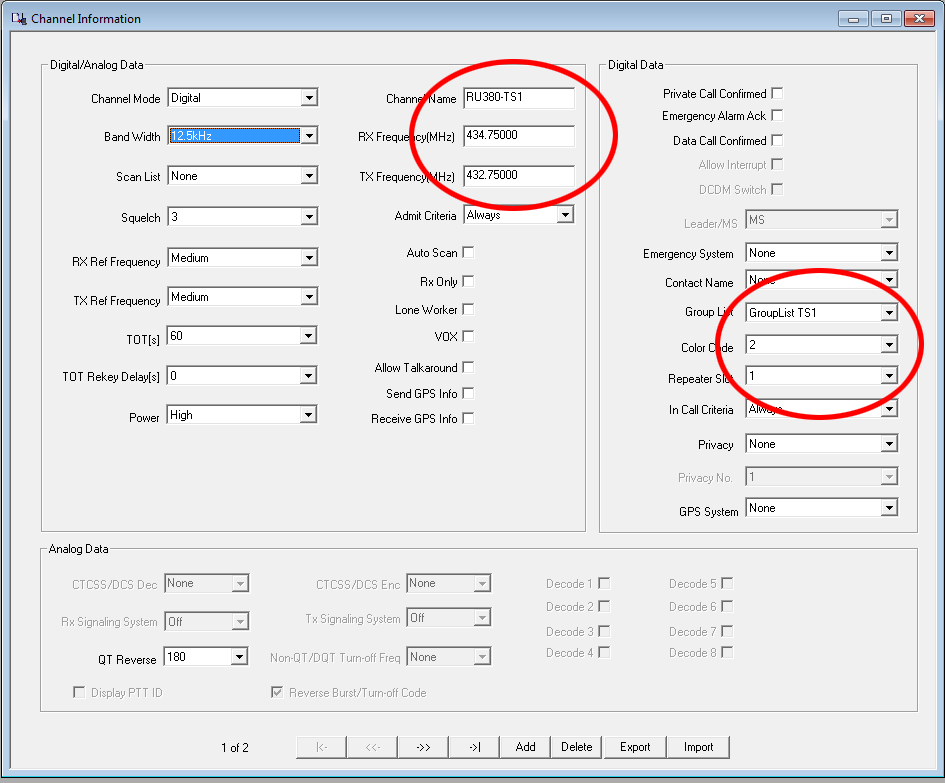This screenshot has width=945, height=783.
Task: Open the Color Code dropdown
Action: click(x=888, y=345)
